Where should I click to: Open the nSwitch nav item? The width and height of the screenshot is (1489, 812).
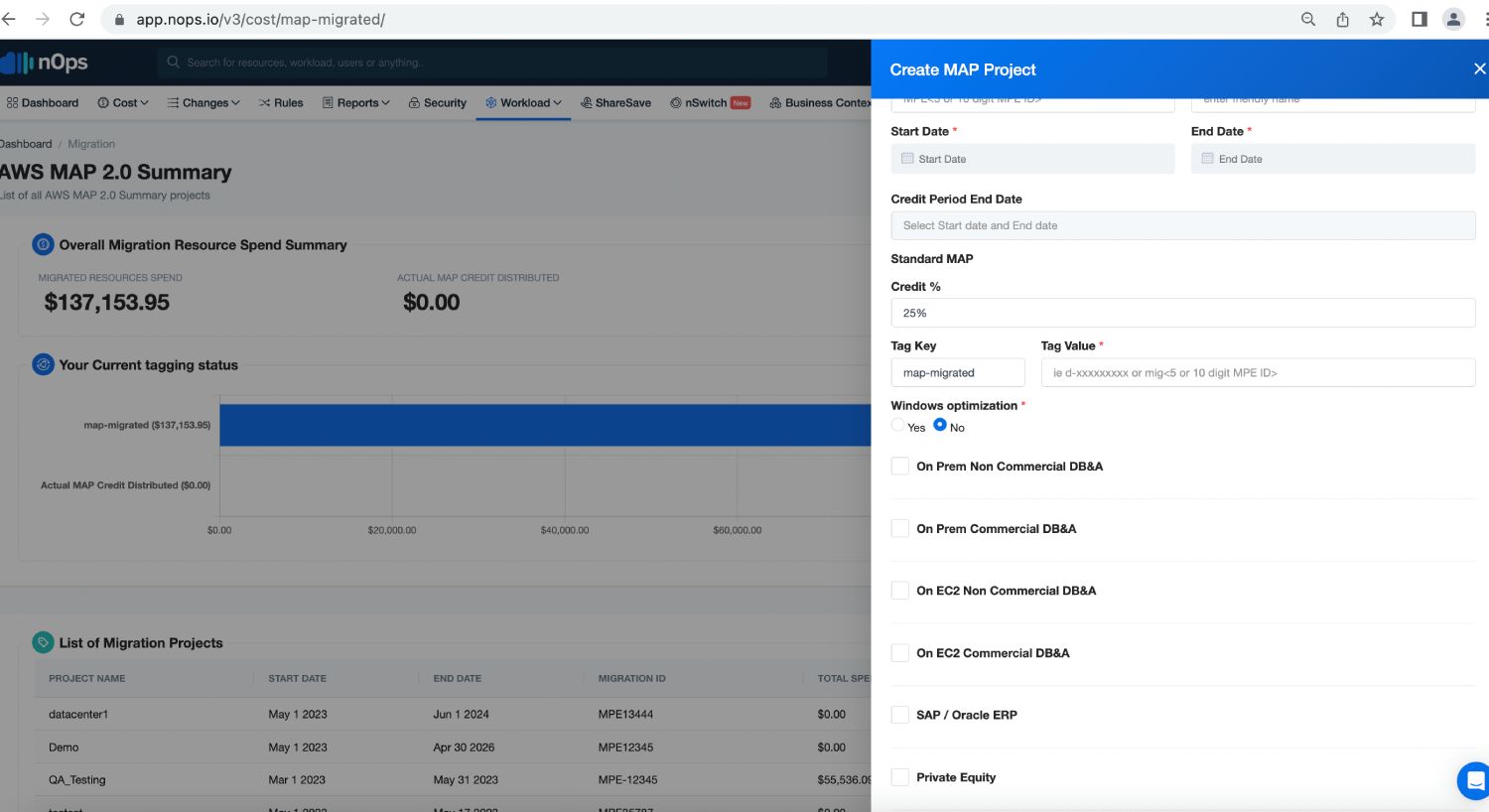710,103
